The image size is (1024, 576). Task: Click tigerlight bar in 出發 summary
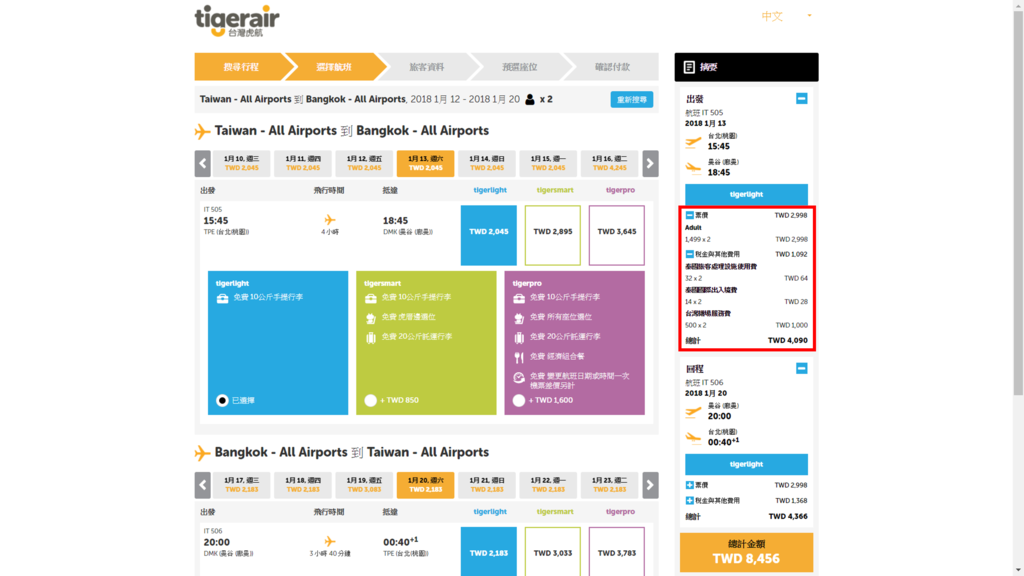click(x=746, y=194)
